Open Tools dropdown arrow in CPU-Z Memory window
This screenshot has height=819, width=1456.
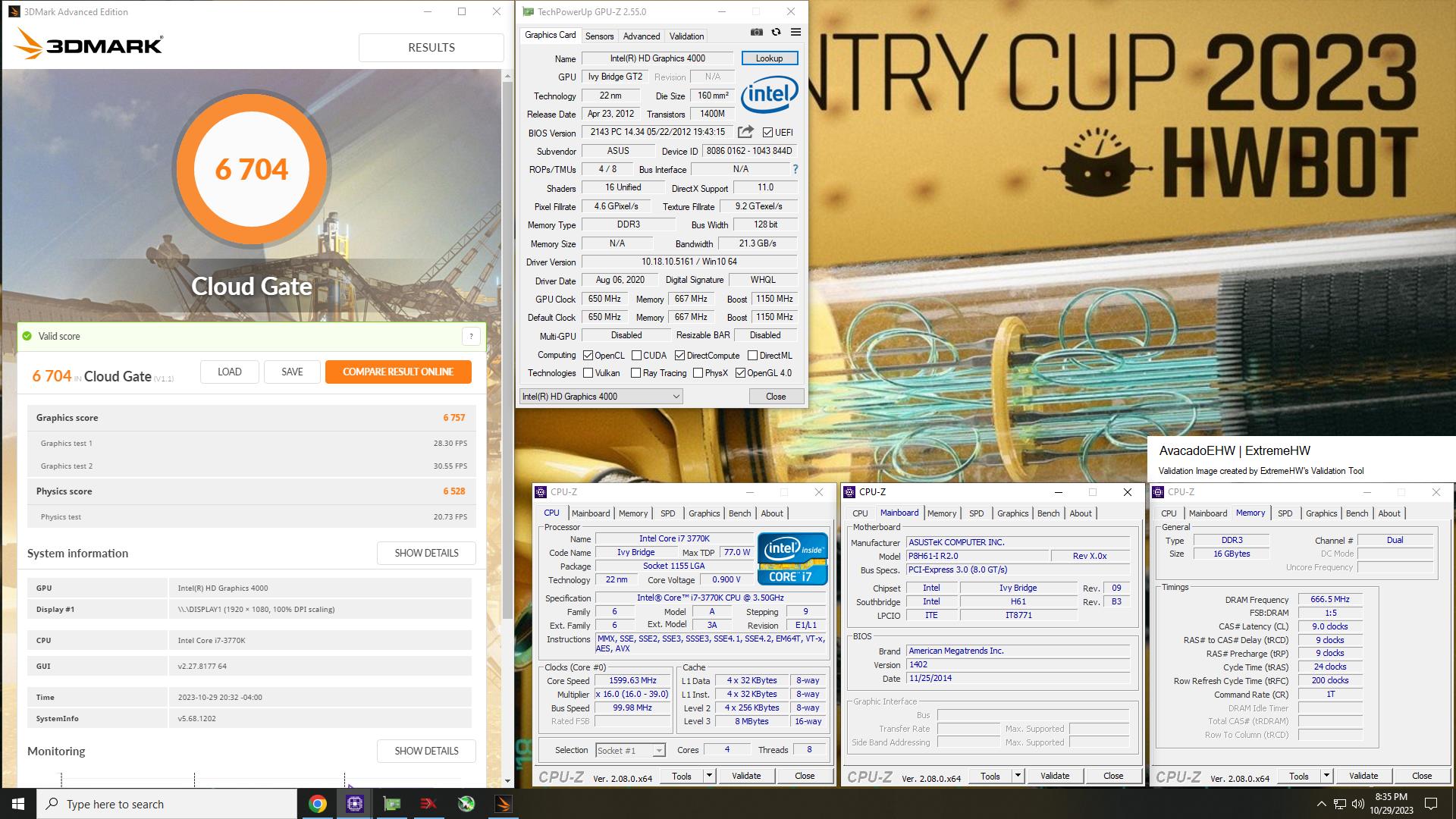pos(1326,776)
